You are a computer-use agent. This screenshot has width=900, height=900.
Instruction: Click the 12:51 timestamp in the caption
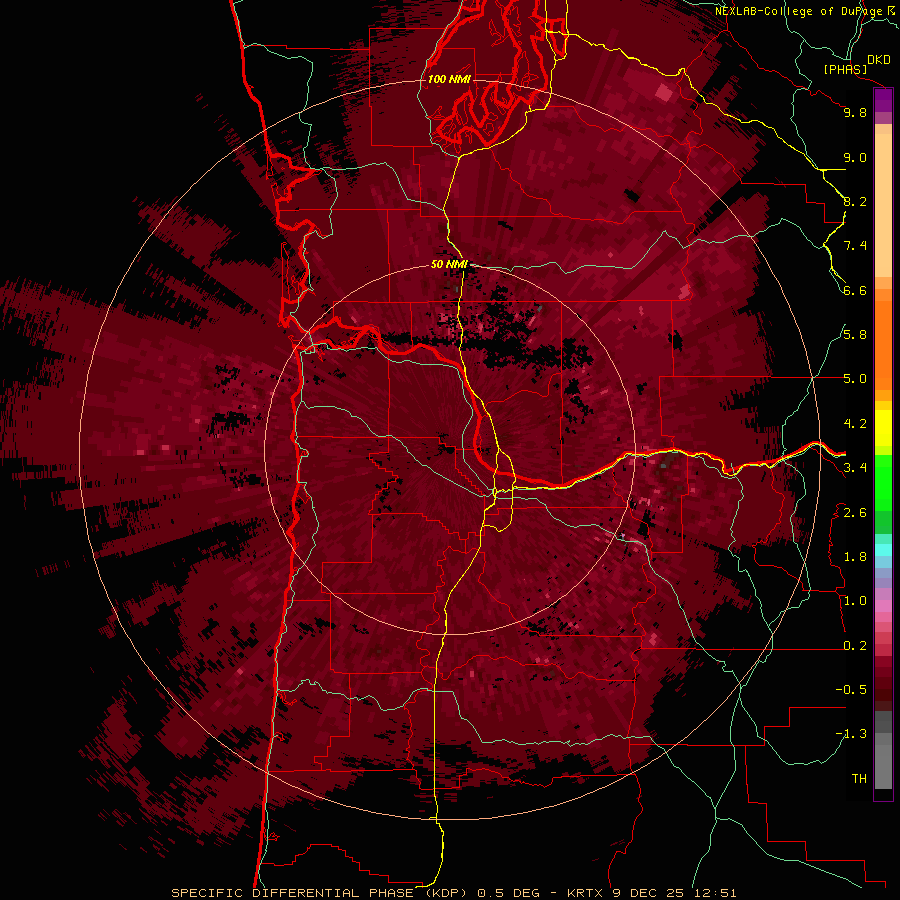pyautogui.click(x=713, y=893)
